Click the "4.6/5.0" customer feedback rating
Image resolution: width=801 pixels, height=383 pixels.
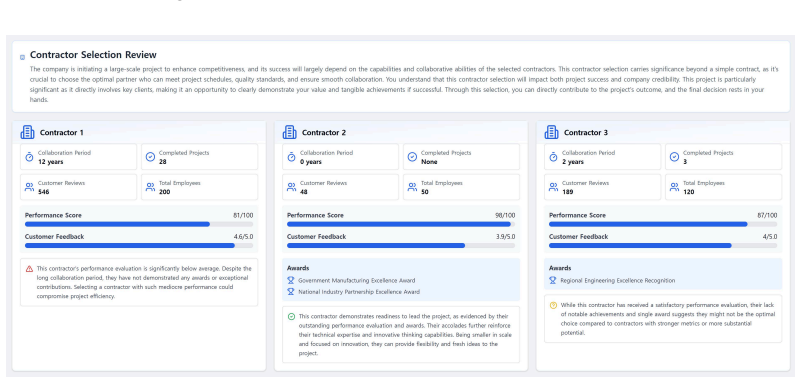pos(244,237)
